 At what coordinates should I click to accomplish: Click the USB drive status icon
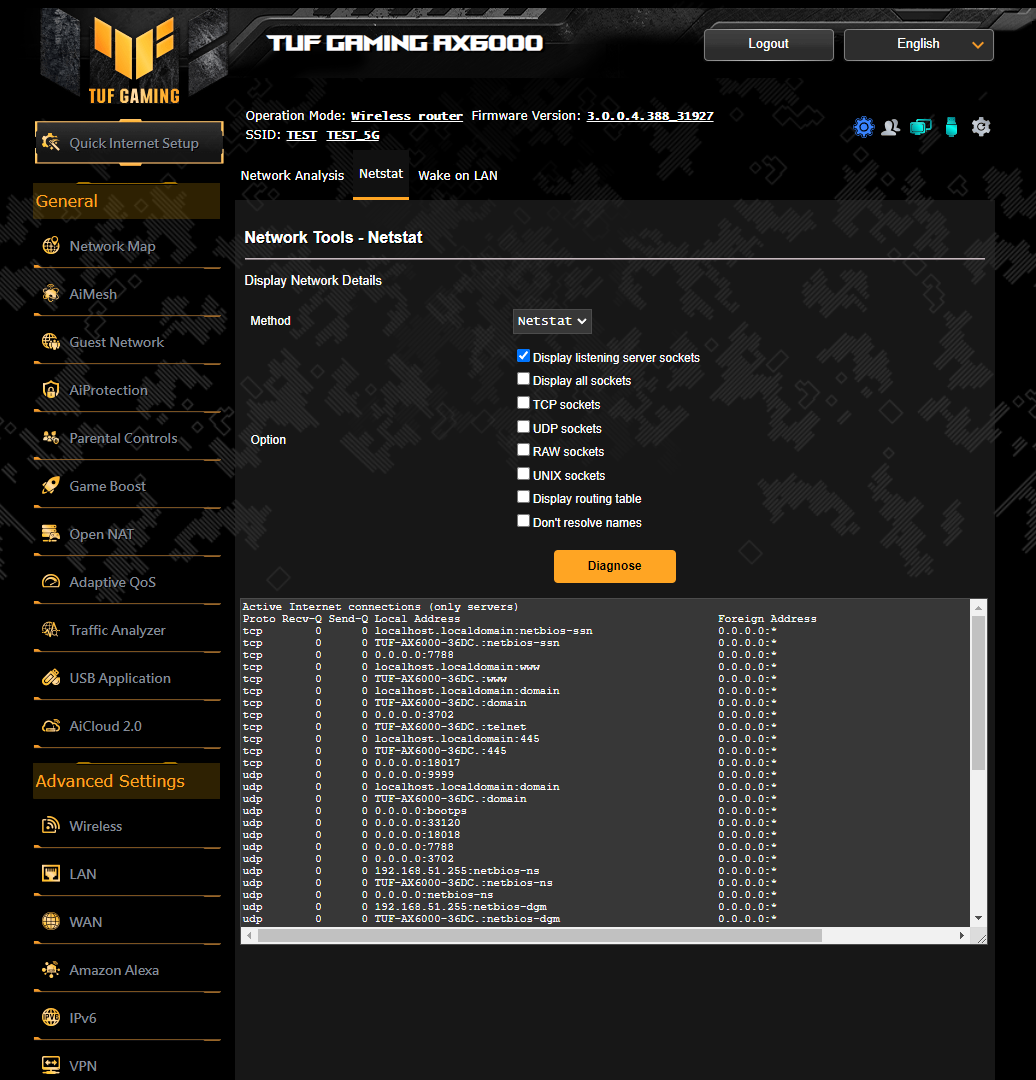click(951, 127)
